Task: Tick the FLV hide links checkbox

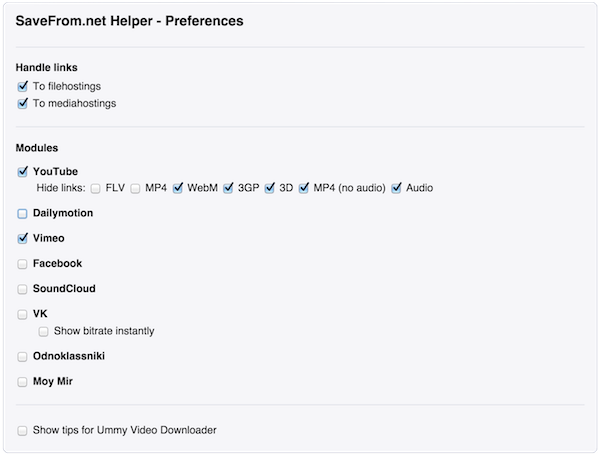Action: (96, 189)
